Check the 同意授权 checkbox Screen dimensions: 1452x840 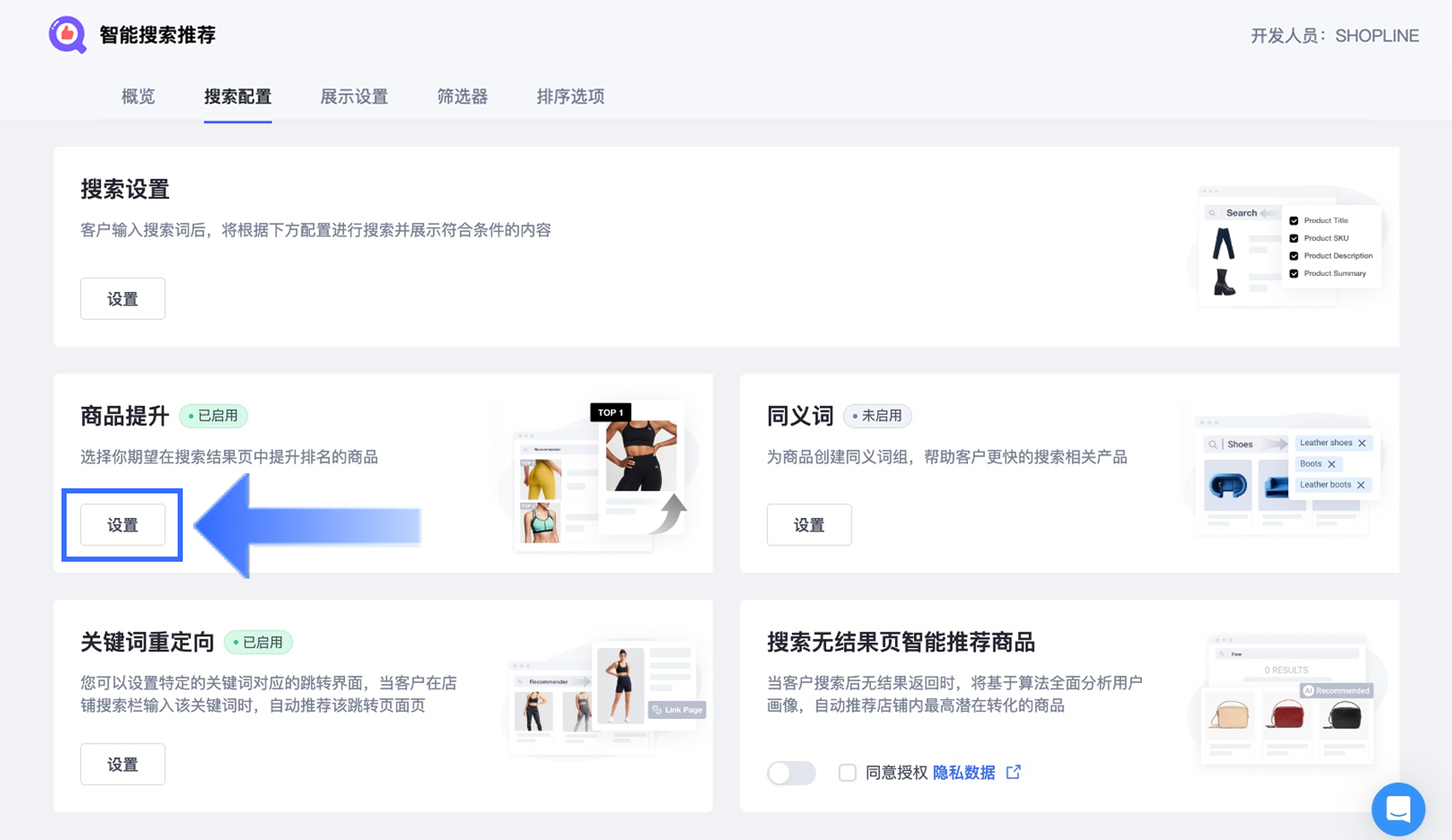click(x=847, y=773)
